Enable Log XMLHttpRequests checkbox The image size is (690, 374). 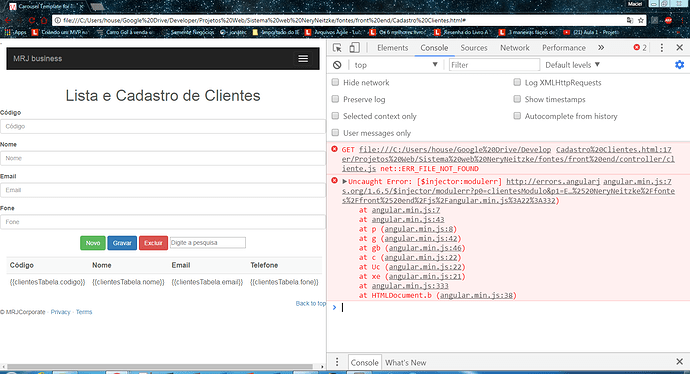[517, 82]
